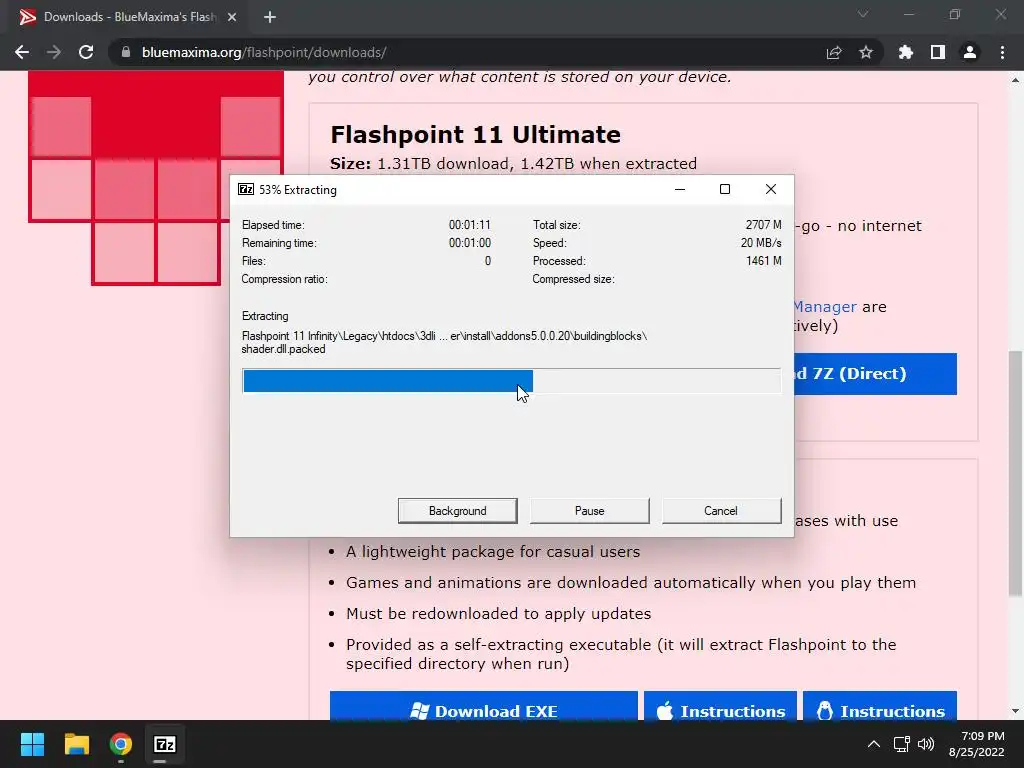The width and height of the screenshot is (1024, 768).
Task: Open the Chrome extensions puzzle icon
Action: click(x=906, y=52)
